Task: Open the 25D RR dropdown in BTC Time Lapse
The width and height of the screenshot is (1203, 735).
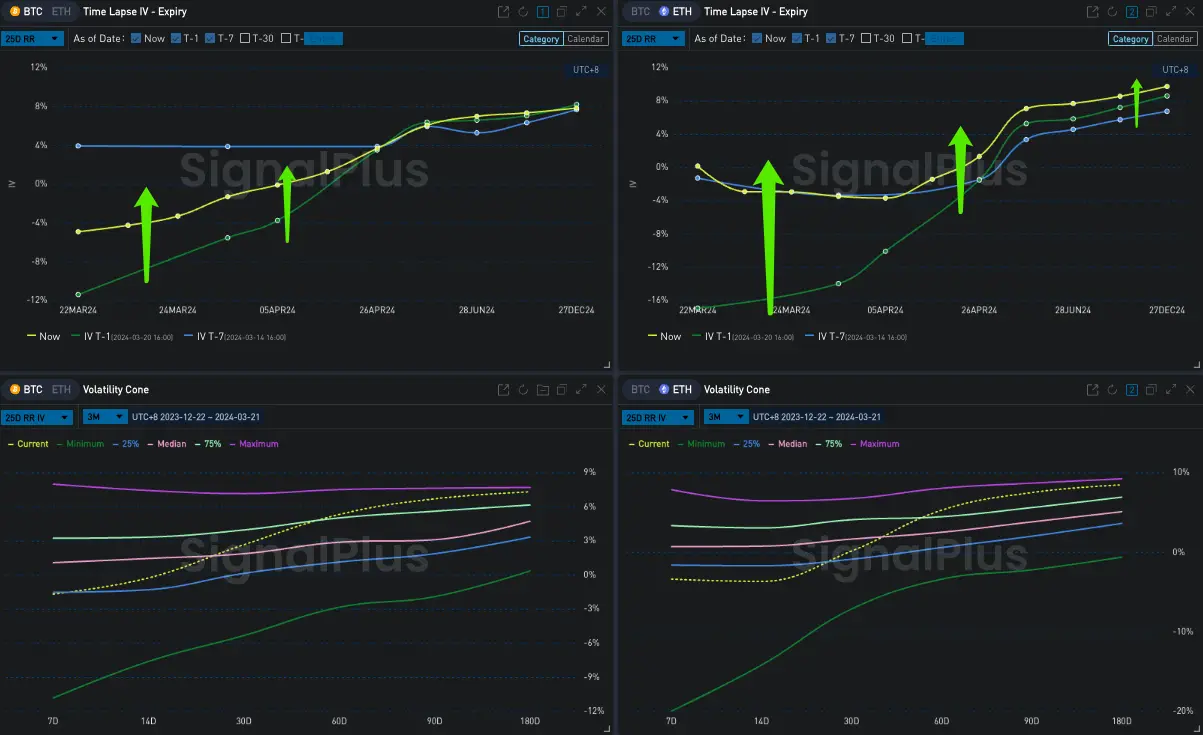Action: pos(34,39)
